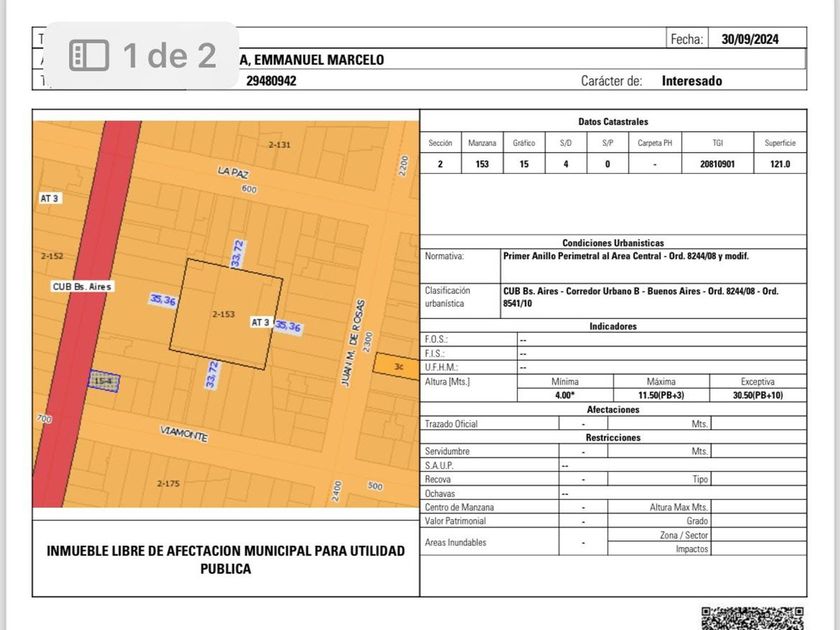The image size is (840, 630).
Task: Click the 'Zona / Sector' label
Action: (x=684, y=535)
